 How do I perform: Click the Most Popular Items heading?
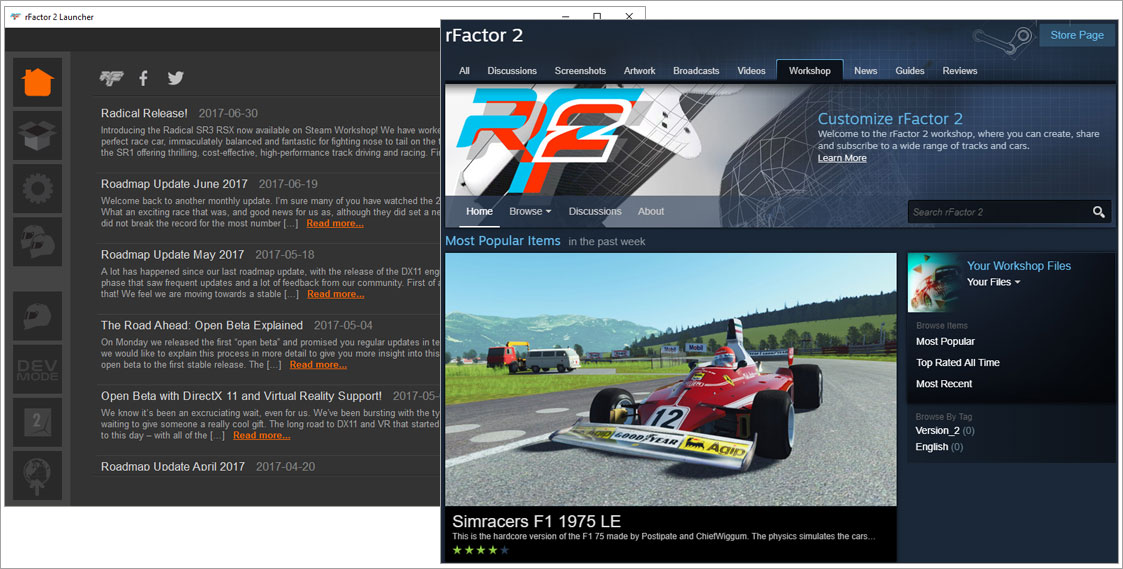[503, 241]
